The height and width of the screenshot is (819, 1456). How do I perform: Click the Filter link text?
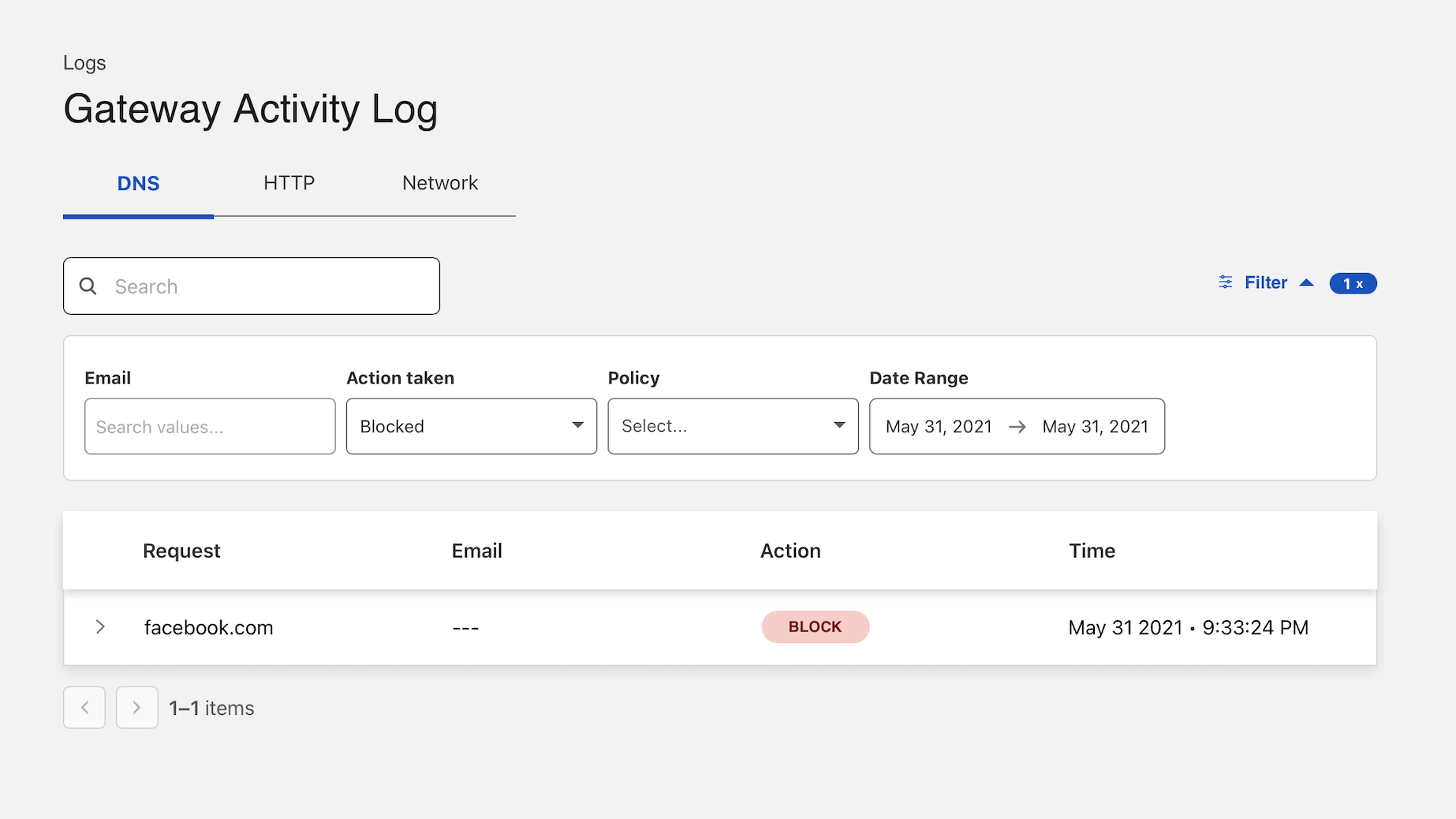click(1265, 282)
